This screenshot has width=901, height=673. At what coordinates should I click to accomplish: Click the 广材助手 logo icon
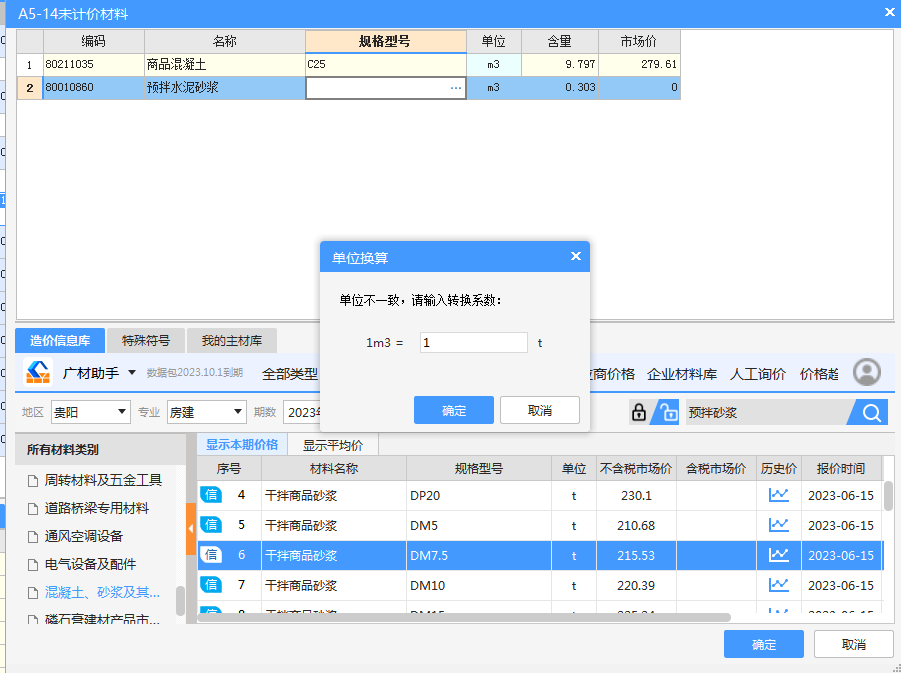pyautogui.click(x=38, y=372)
